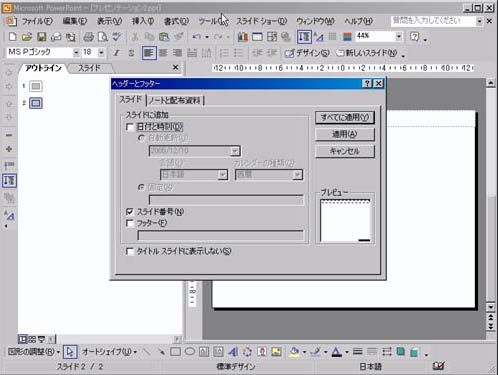Click the Undo arrow icon
Screen dimensions: 498x375
pyautogui.click(x=196, y=37)
